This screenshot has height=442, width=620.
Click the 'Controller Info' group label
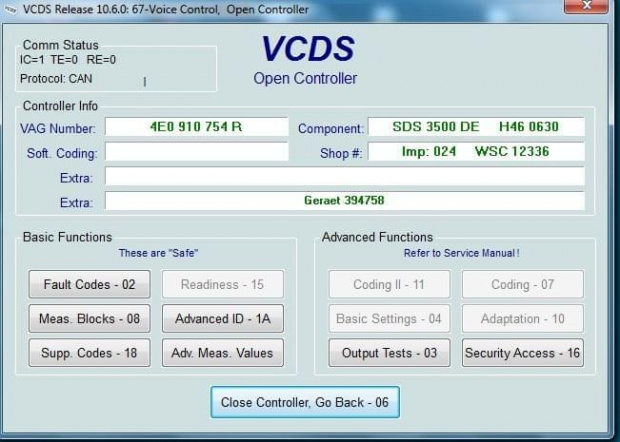[60, 106]
